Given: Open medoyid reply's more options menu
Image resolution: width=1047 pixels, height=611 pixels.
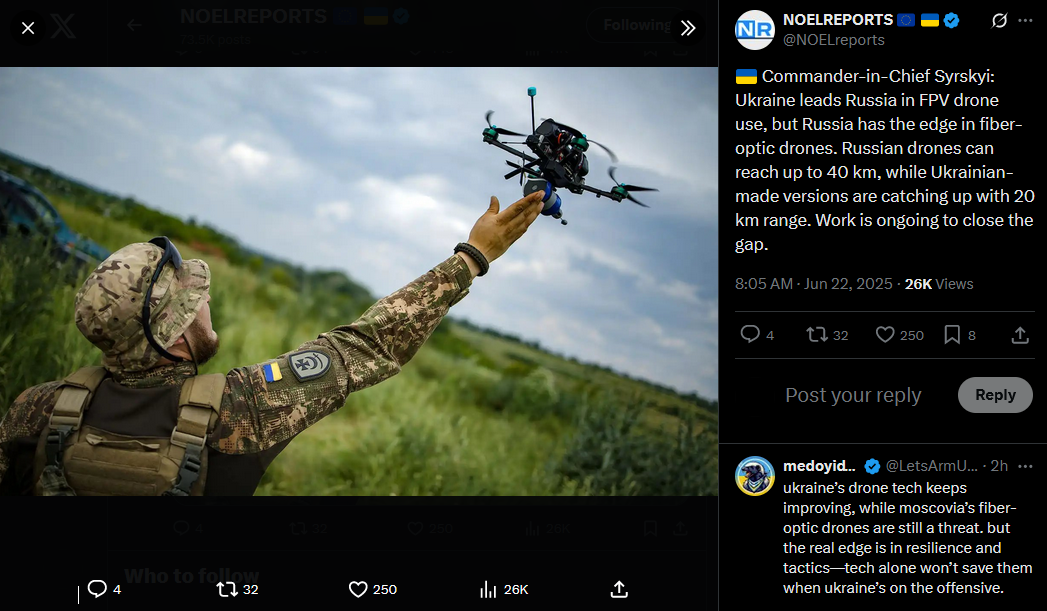Looking at the screenshot, I should click(x=1026, y=466).
